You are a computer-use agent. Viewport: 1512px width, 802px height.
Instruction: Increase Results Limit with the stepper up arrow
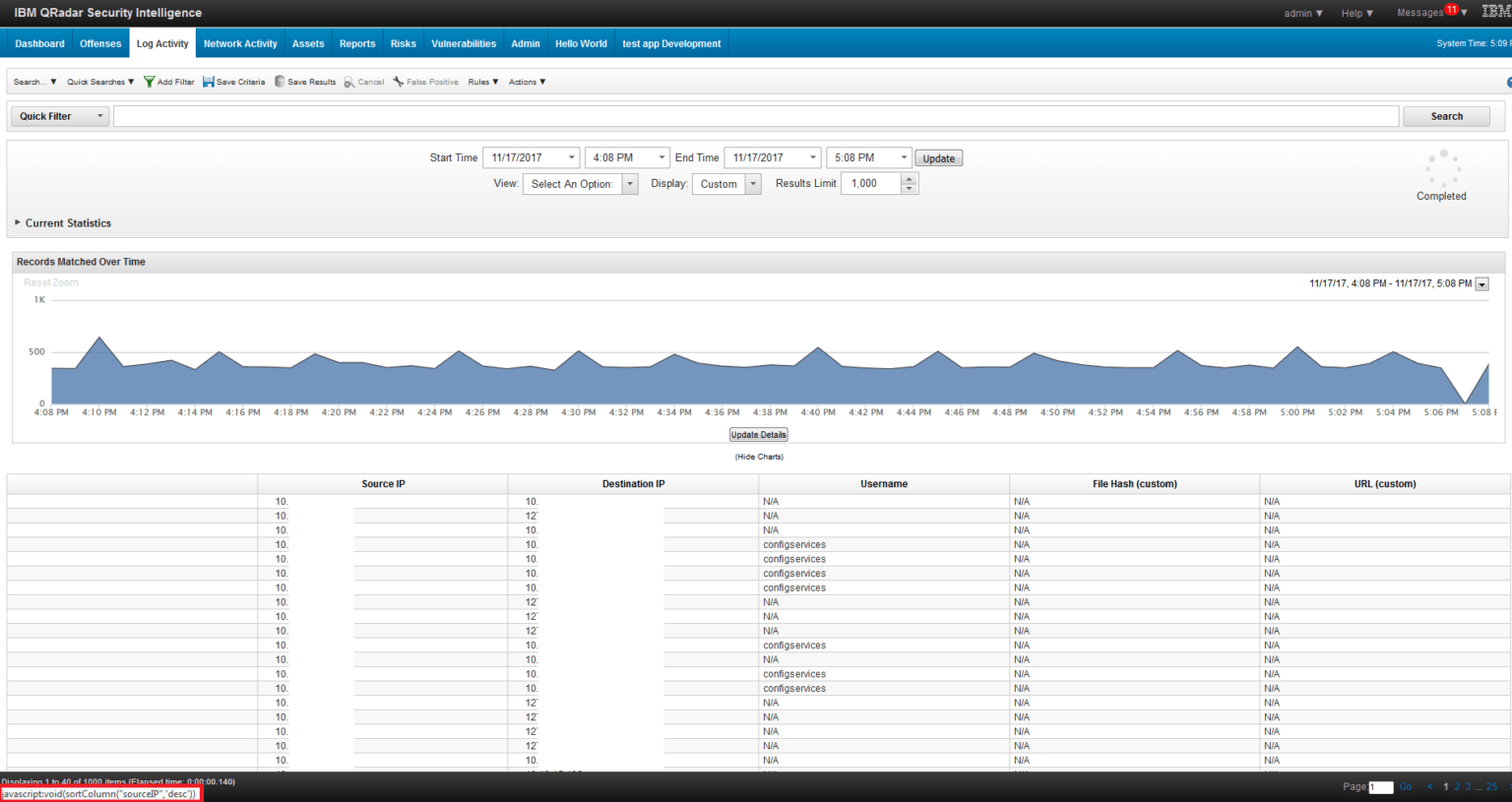[908, 178]
